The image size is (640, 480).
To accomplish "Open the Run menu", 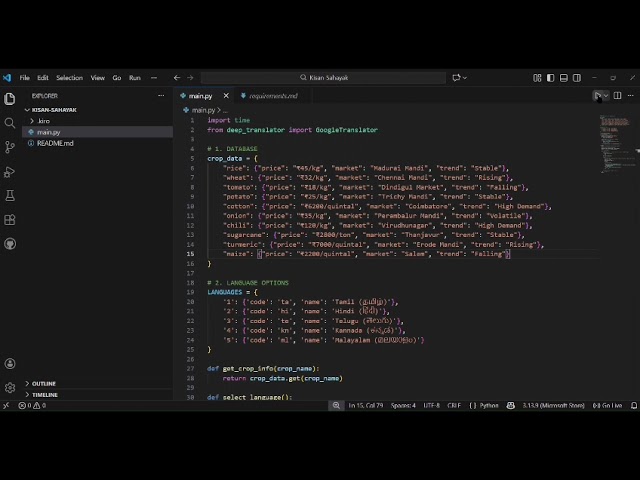I will [135, 78].
